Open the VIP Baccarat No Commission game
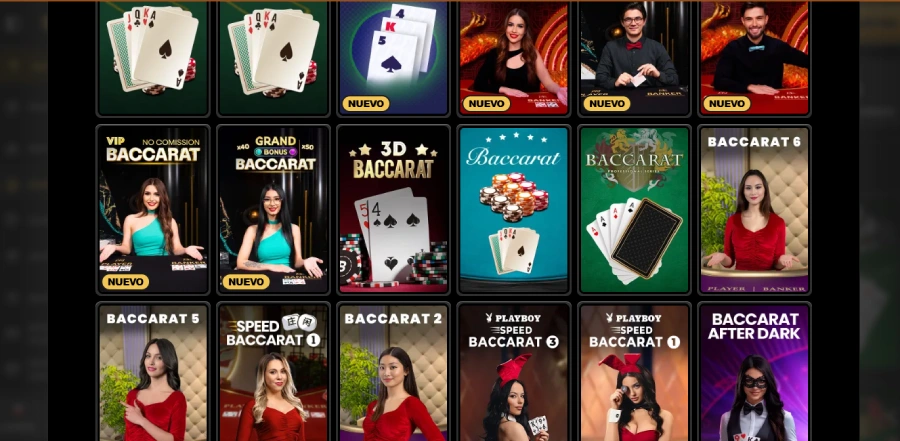Viewport: 900px width, 441px height. coord(153,210)
